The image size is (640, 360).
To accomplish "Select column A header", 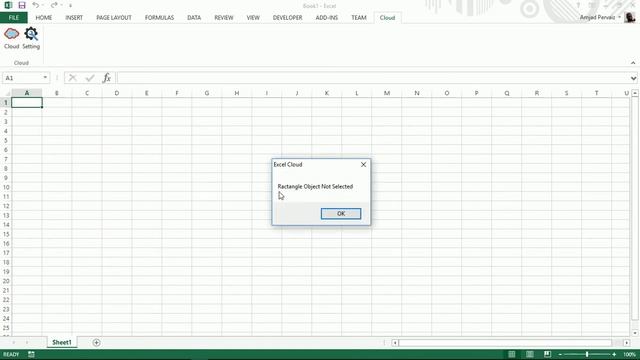I will pos(27,93).
